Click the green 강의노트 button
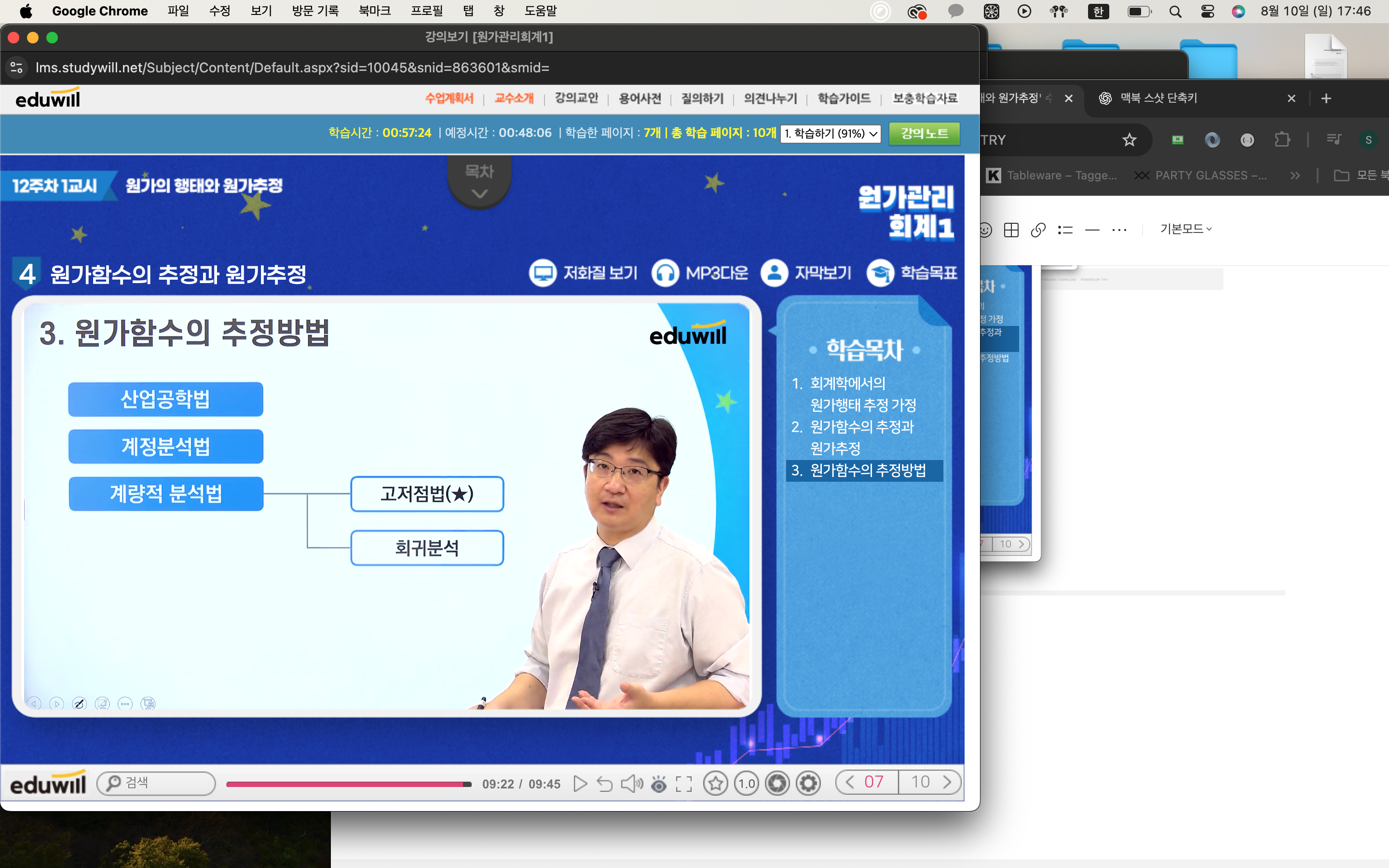The height and width of the screenshot is (868, 1389). click(924, 134)
